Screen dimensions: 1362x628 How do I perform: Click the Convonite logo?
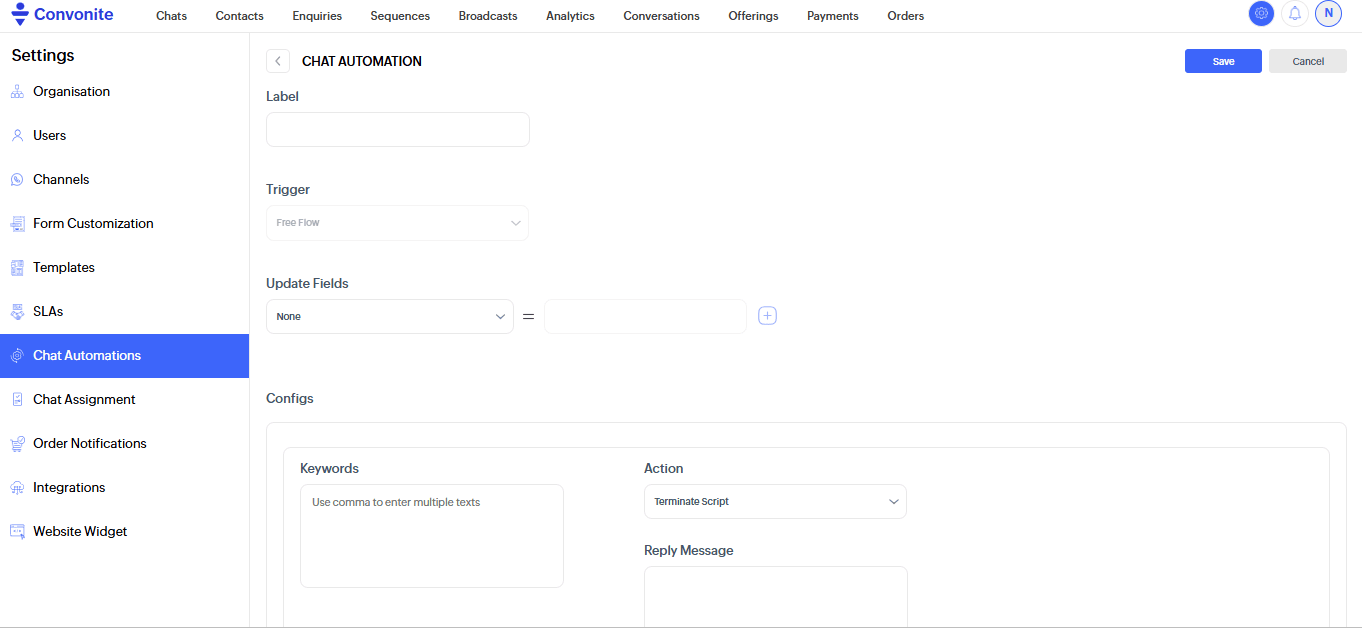62,15
